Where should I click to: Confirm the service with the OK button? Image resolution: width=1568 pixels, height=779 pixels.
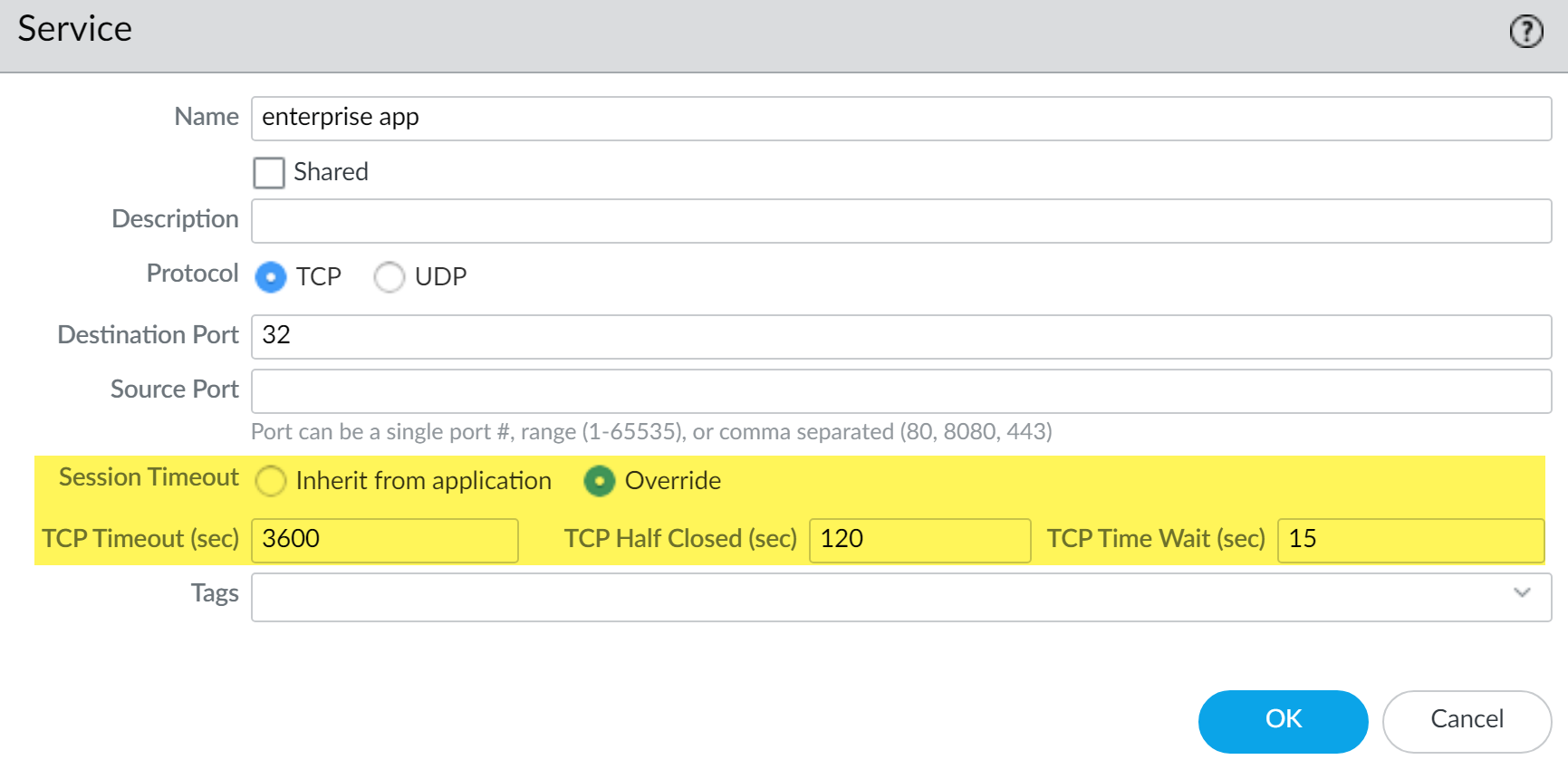tap(1283, 721)
